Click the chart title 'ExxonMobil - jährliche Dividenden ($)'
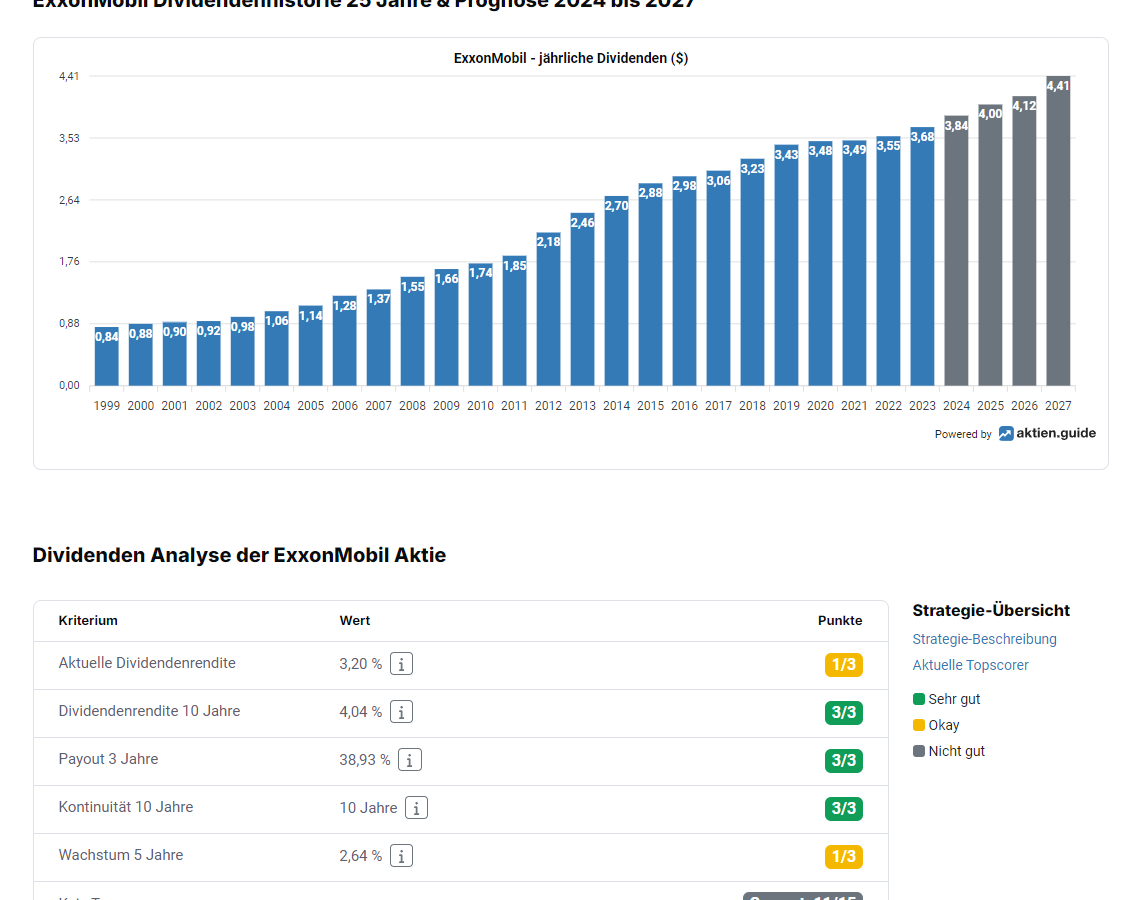The width and height of the screenshot is (1137, 900). pos(571,58)
